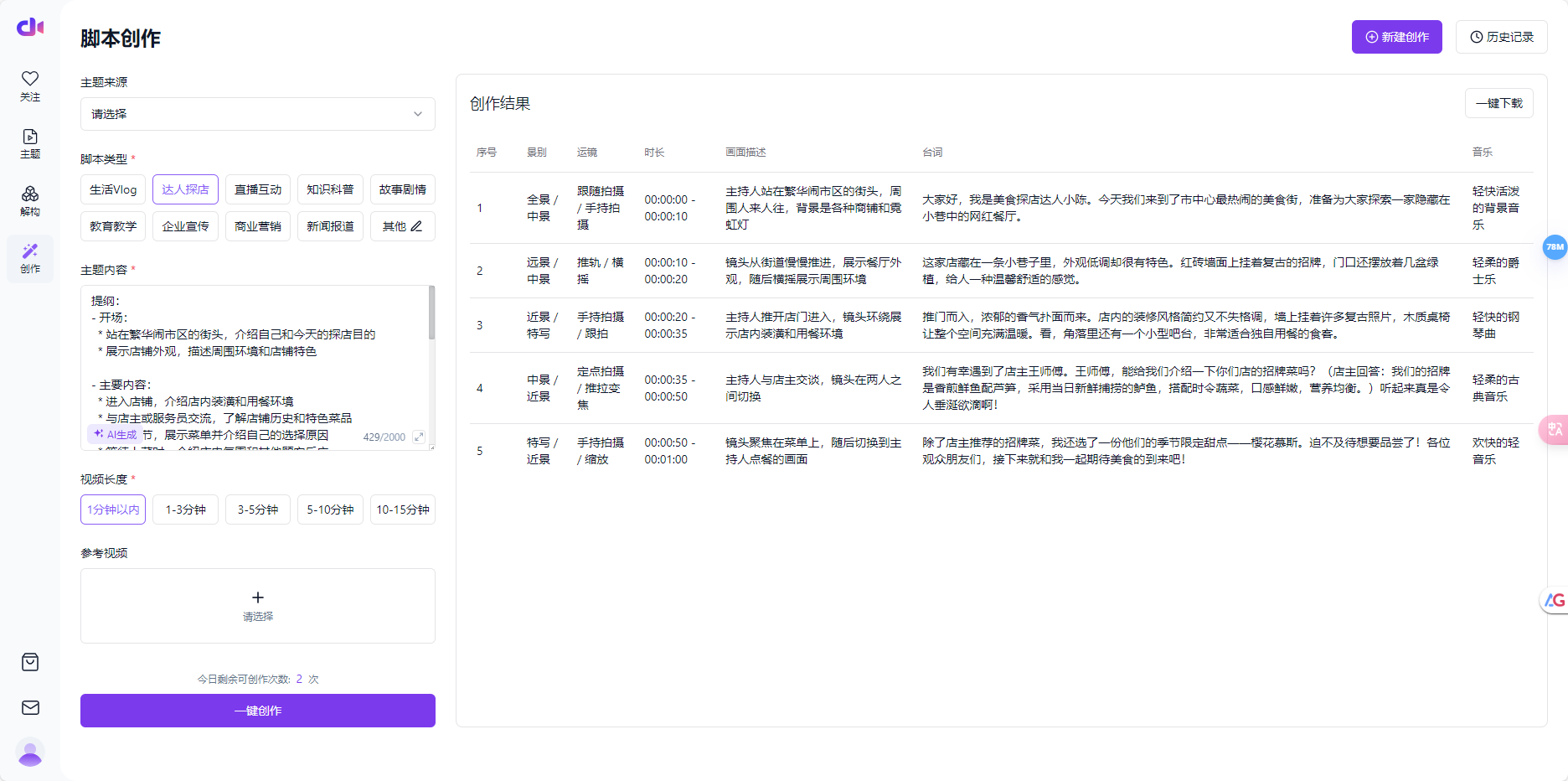The width and height of the screenshot is (1568, 781).
Task: Open the envelope message icon in the sidebar
Action: tap(30, 707)
